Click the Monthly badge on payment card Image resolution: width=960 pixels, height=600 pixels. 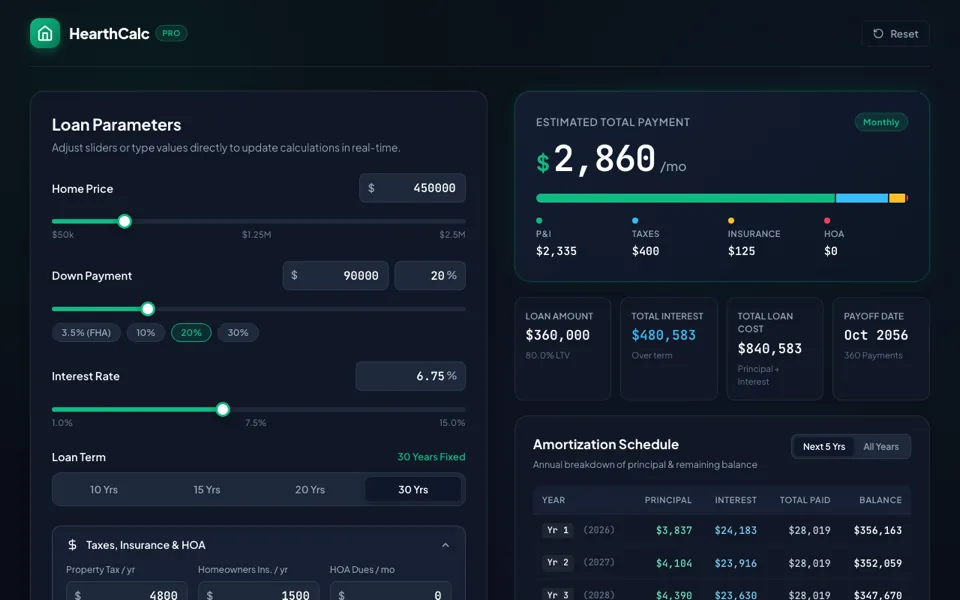point(881,122)
